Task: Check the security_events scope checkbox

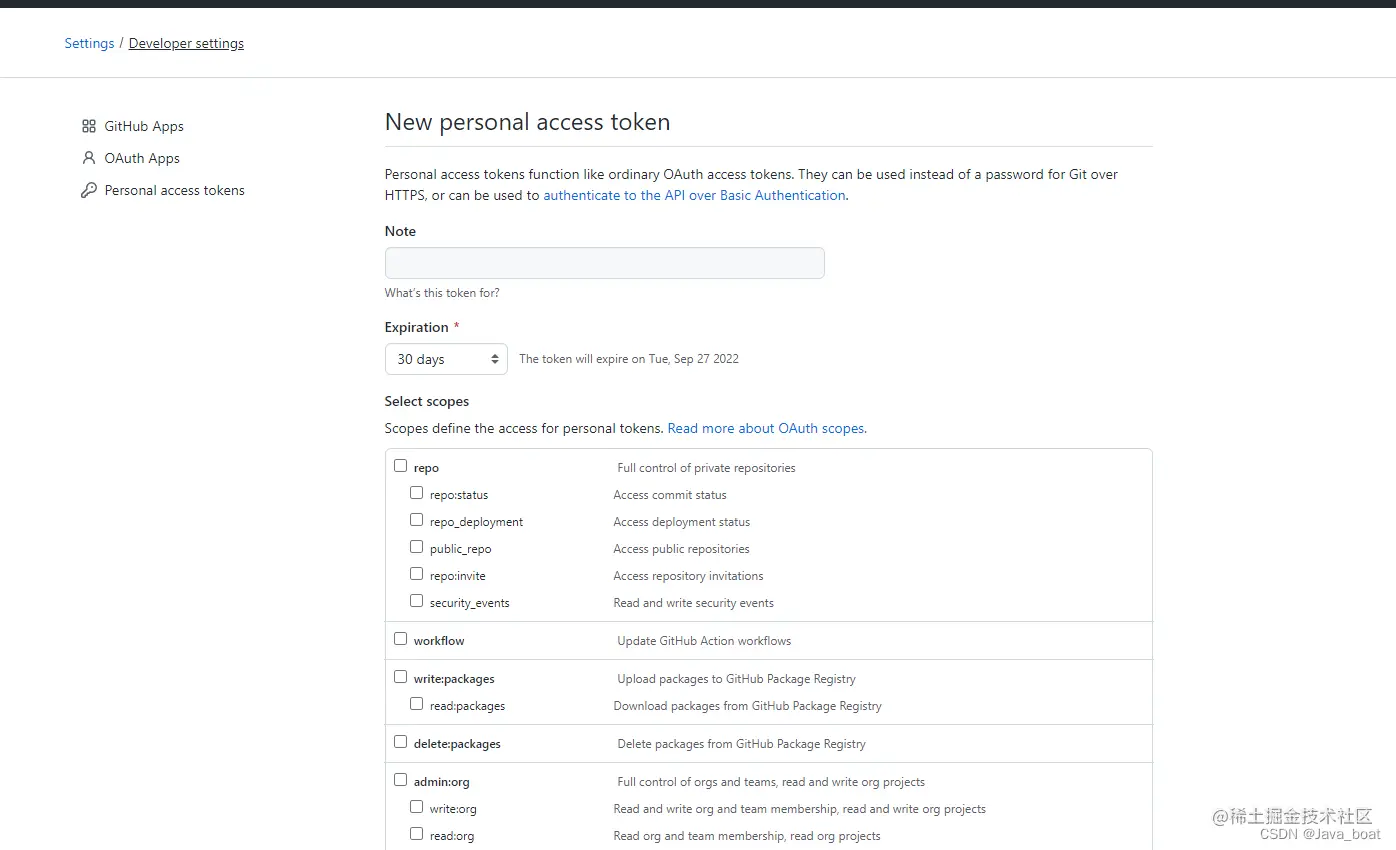Action: (x=417, y=601)
